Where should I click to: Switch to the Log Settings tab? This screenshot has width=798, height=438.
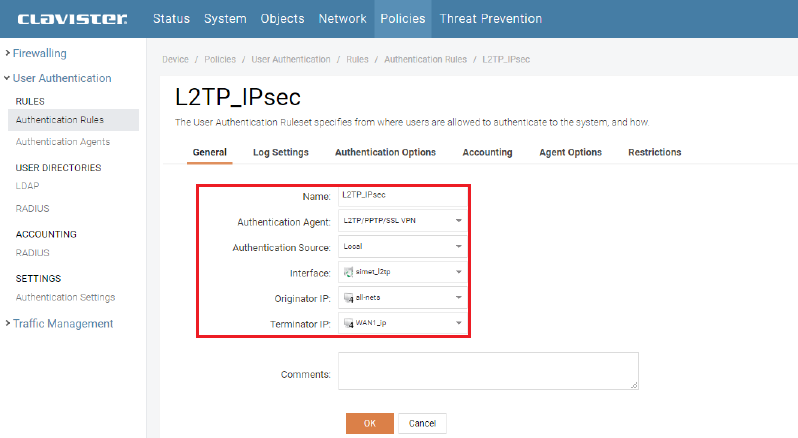coord(280,152)
